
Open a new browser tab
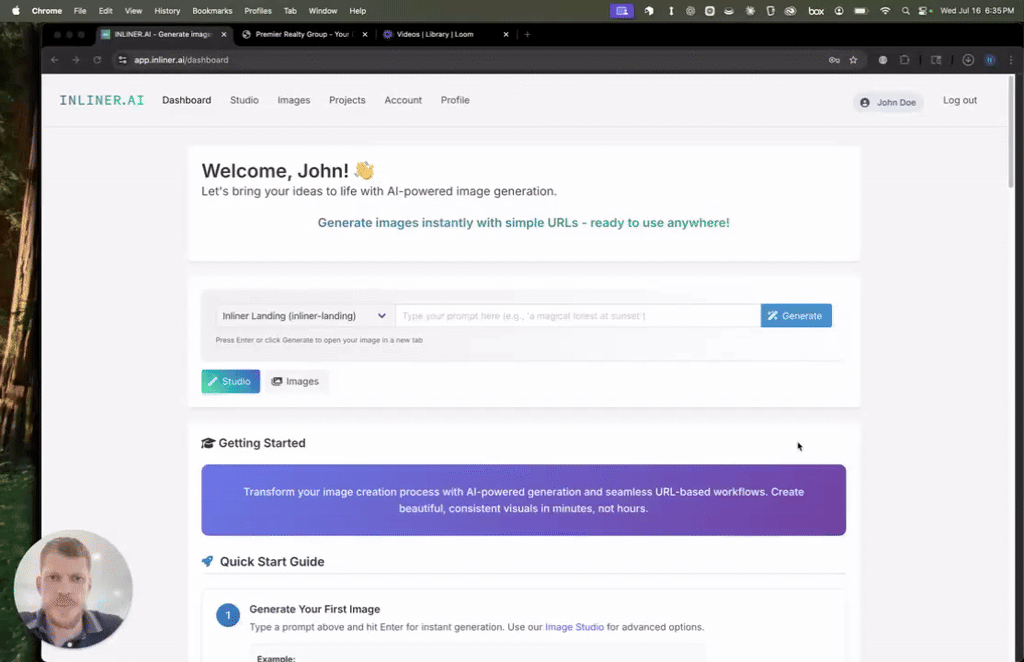[x=527, y=35]
